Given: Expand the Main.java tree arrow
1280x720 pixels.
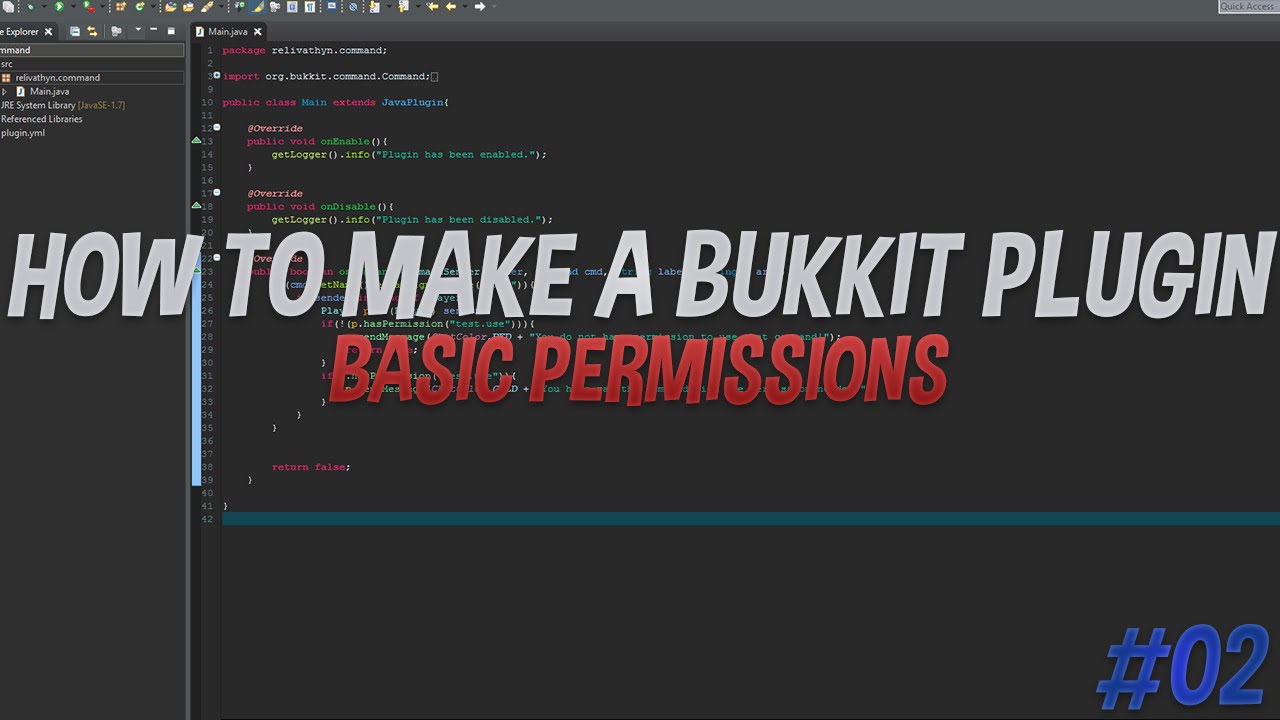Looking at the screenshot, I should point(4,91).
